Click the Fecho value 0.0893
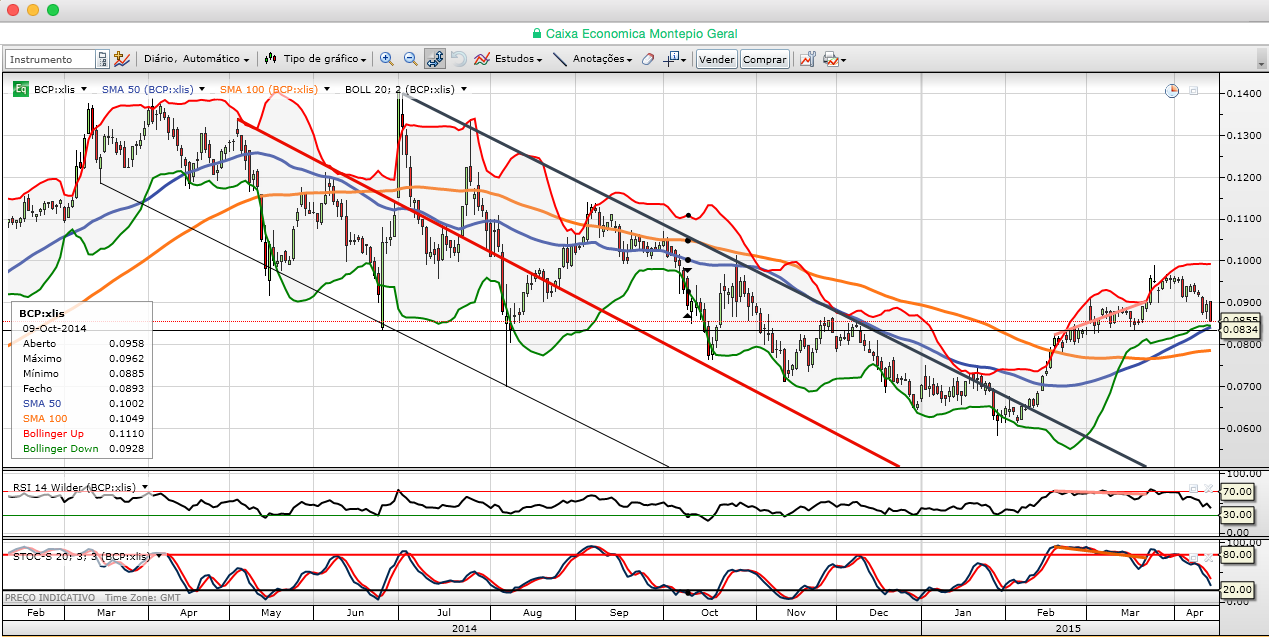 click(127, 388)
